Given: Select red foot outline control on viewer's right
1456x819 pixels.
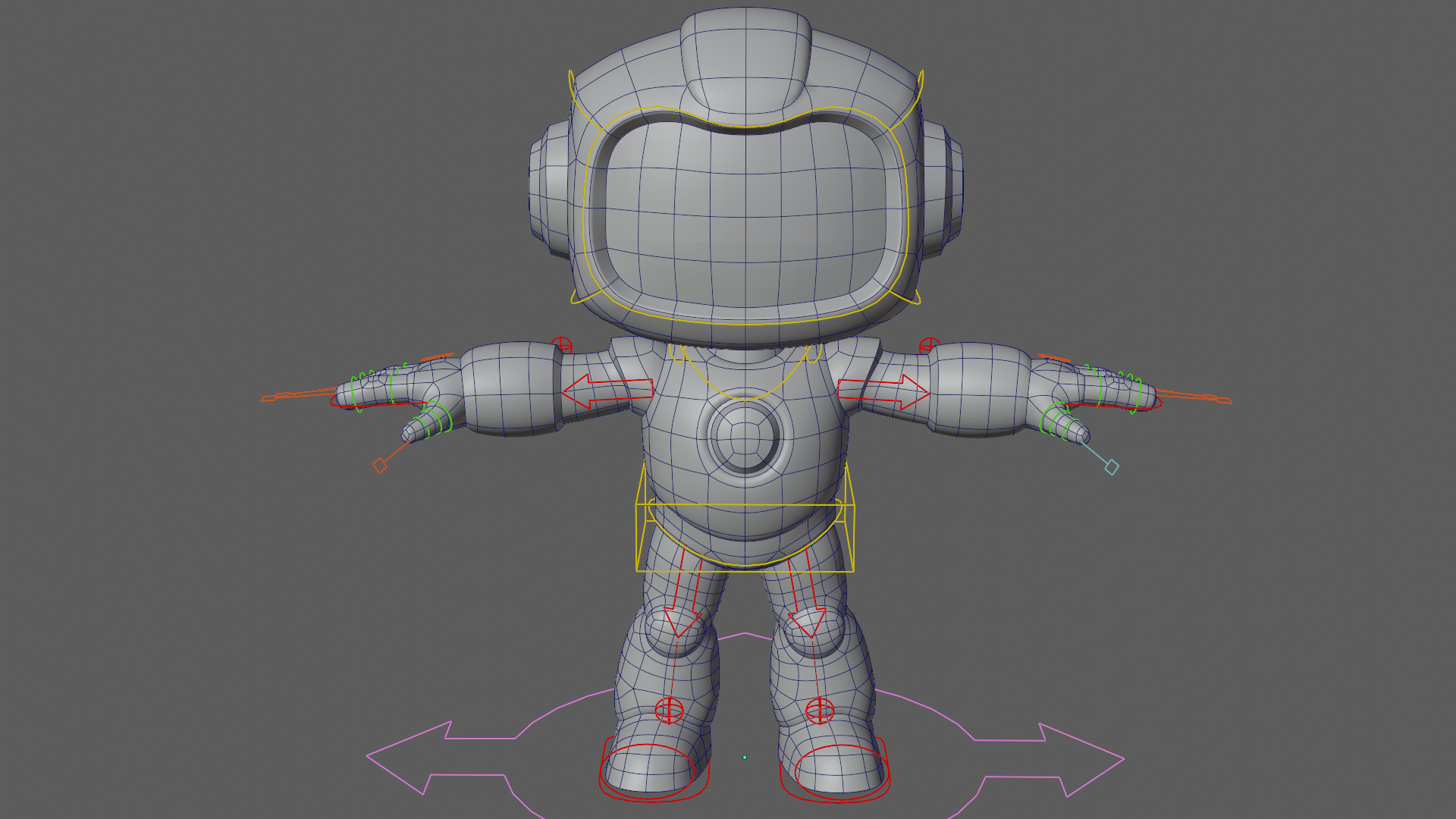Looking at the screenshot, I should [835, 770].
